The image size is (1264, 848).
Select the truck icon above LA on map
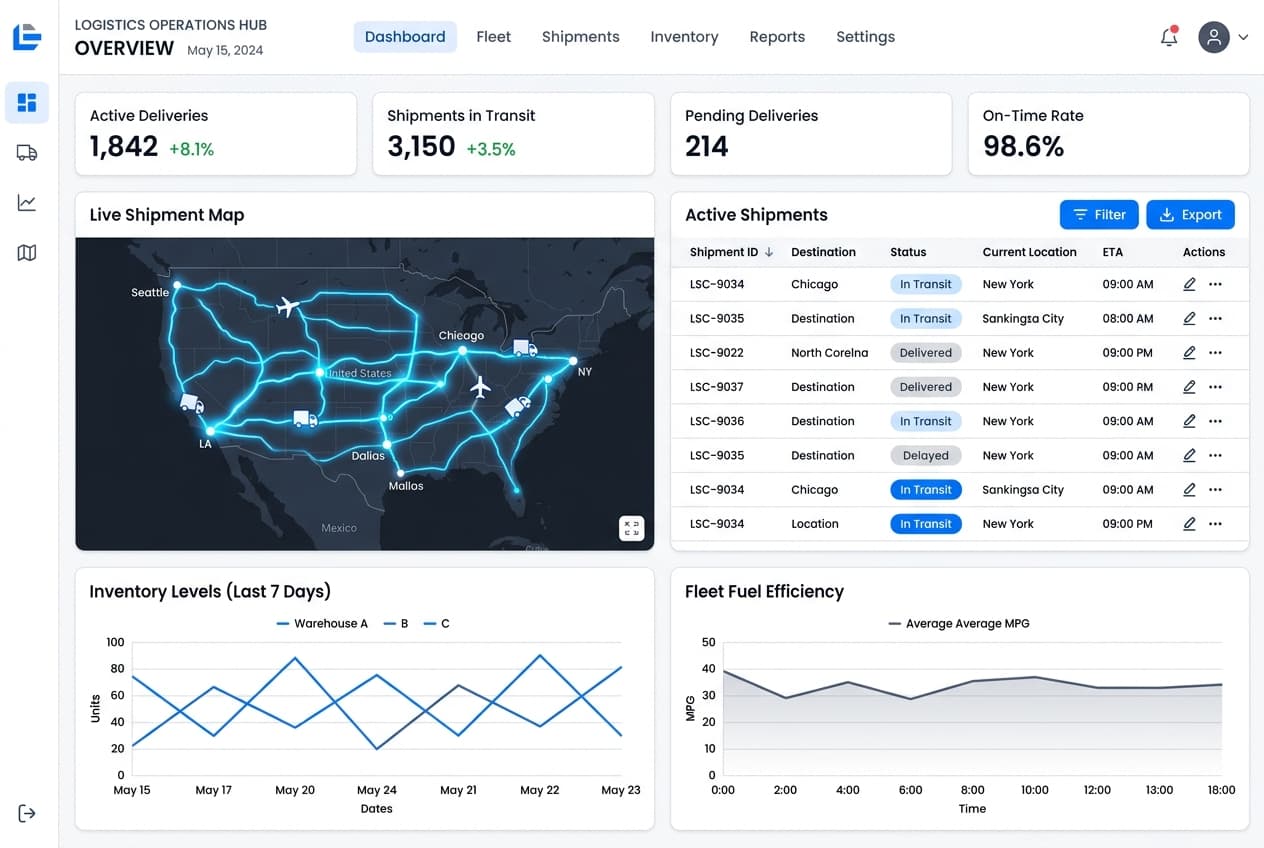coord(191,403)
